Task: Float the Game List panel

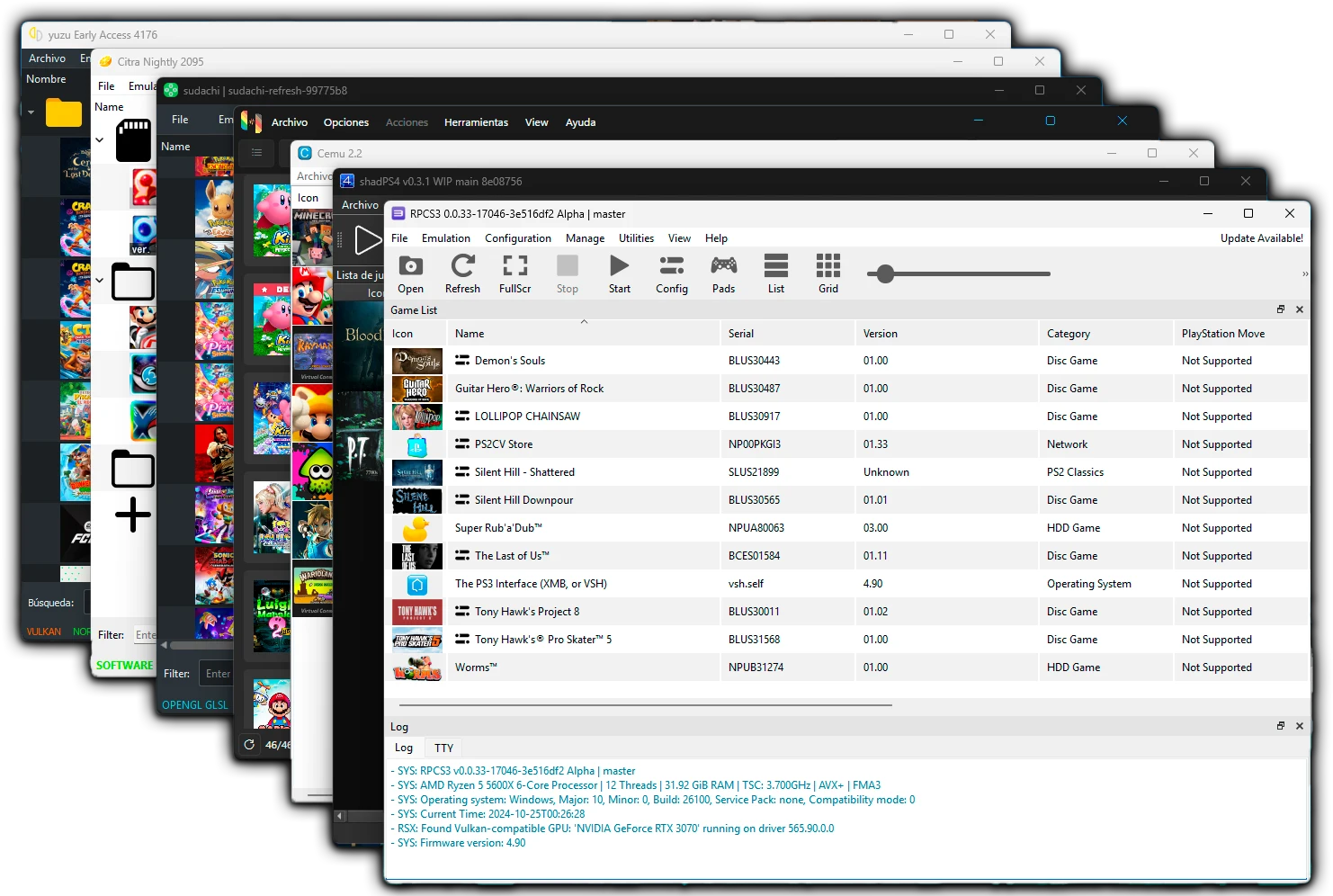Action: click(x=1281, y=309)
